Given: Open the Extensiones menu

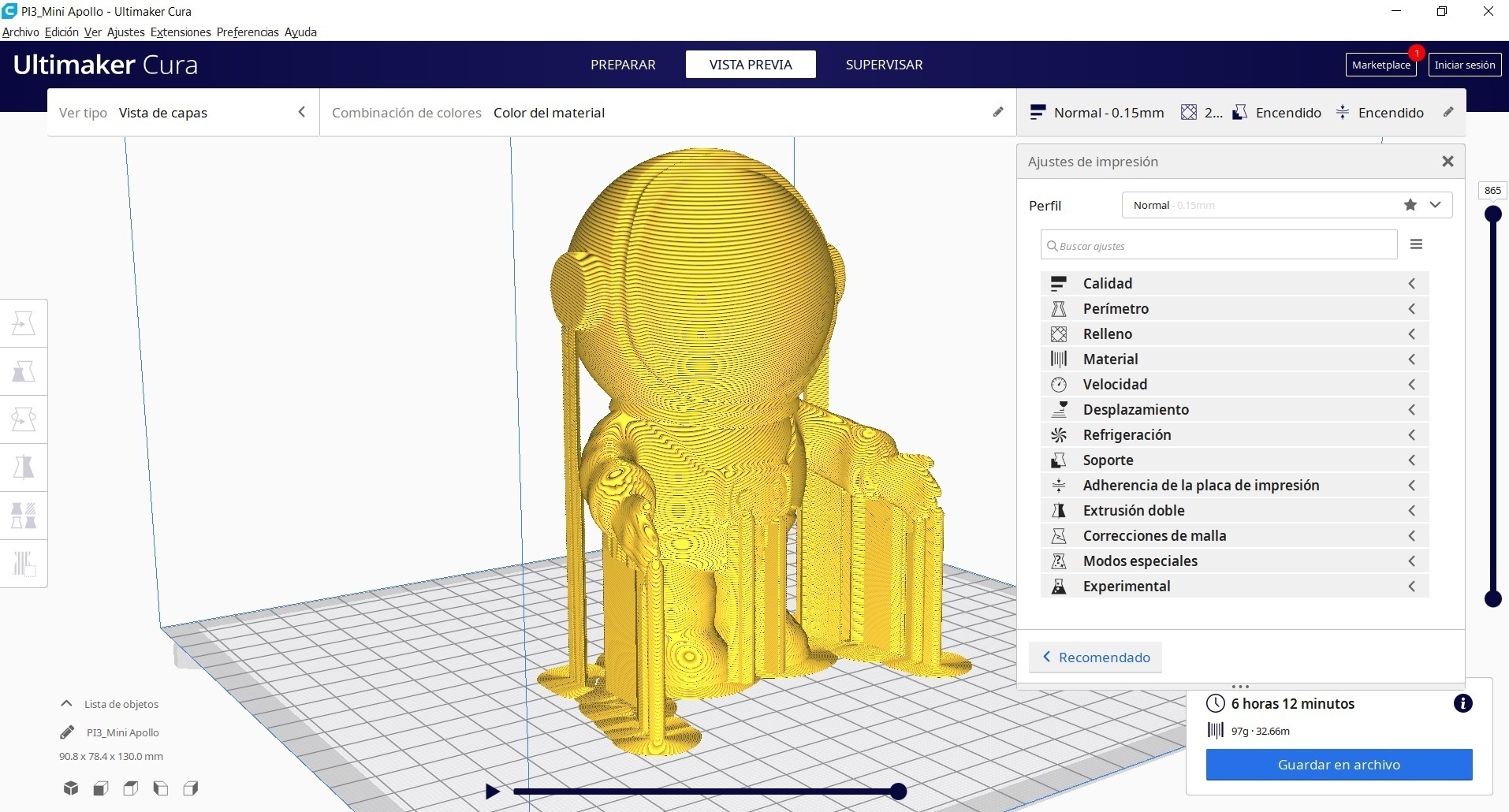Looking at the screenshot, I should 180,32.
